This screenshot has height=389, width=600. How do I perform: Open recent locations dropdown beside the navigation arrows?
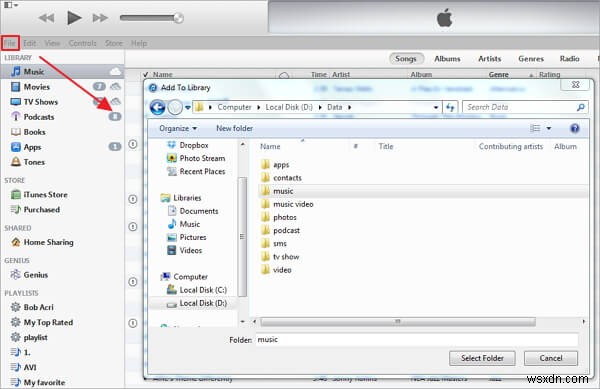tap(188, 107)
